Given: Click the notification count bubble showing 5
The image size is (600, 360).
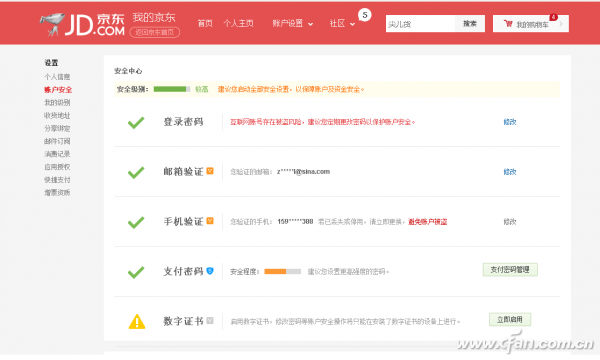Looking at the screenshot, I should click(365, 15).
